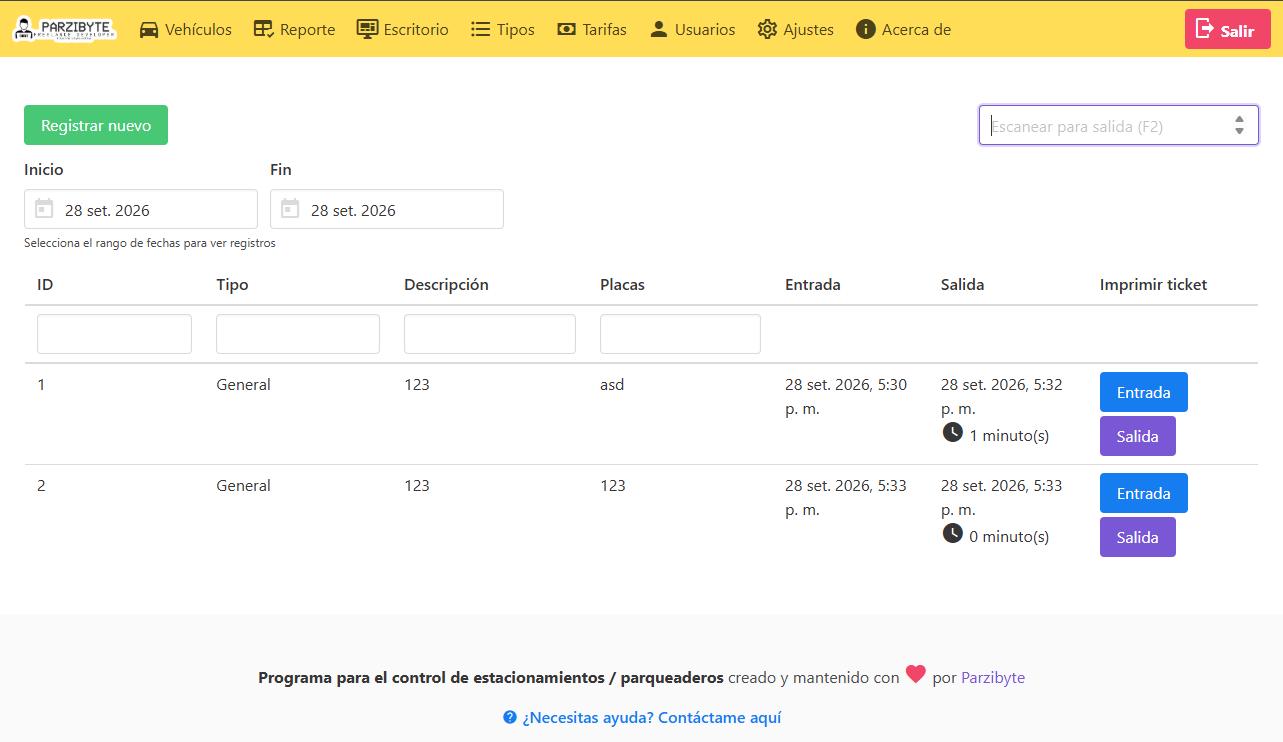Print Entrada ticket for record ID 1
Screen dimensions: 1283x742
pos(1144,392)
